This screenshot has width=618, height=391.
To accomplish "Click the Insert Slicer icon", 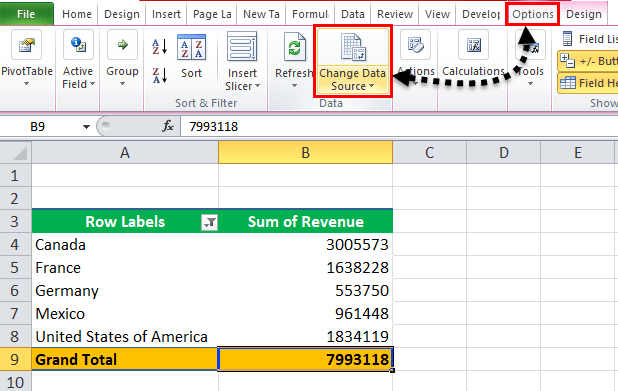I will pos(242,47).
